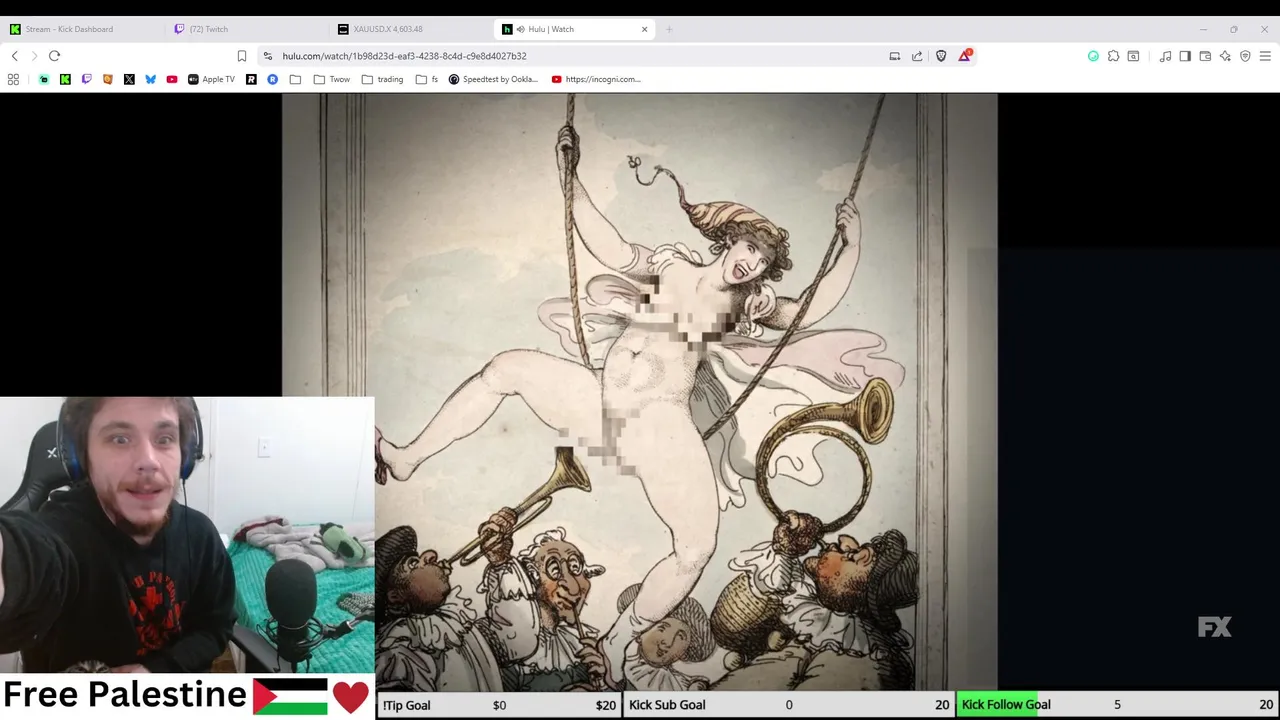The image size is (1280, 720).
Task: Click the Free Palestine banner text
Action: tap(124, 695)
